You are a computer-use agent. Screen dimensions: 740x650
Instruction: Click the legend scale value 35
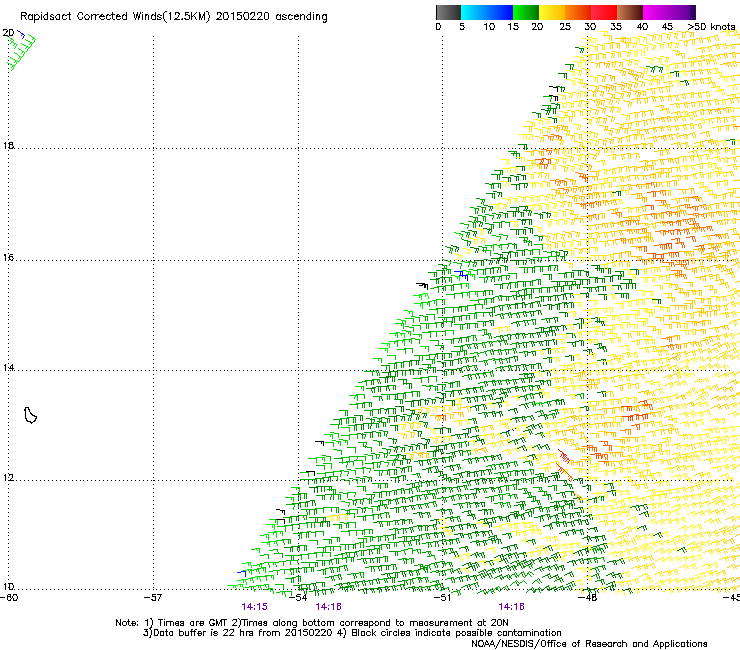pos(616,27)
